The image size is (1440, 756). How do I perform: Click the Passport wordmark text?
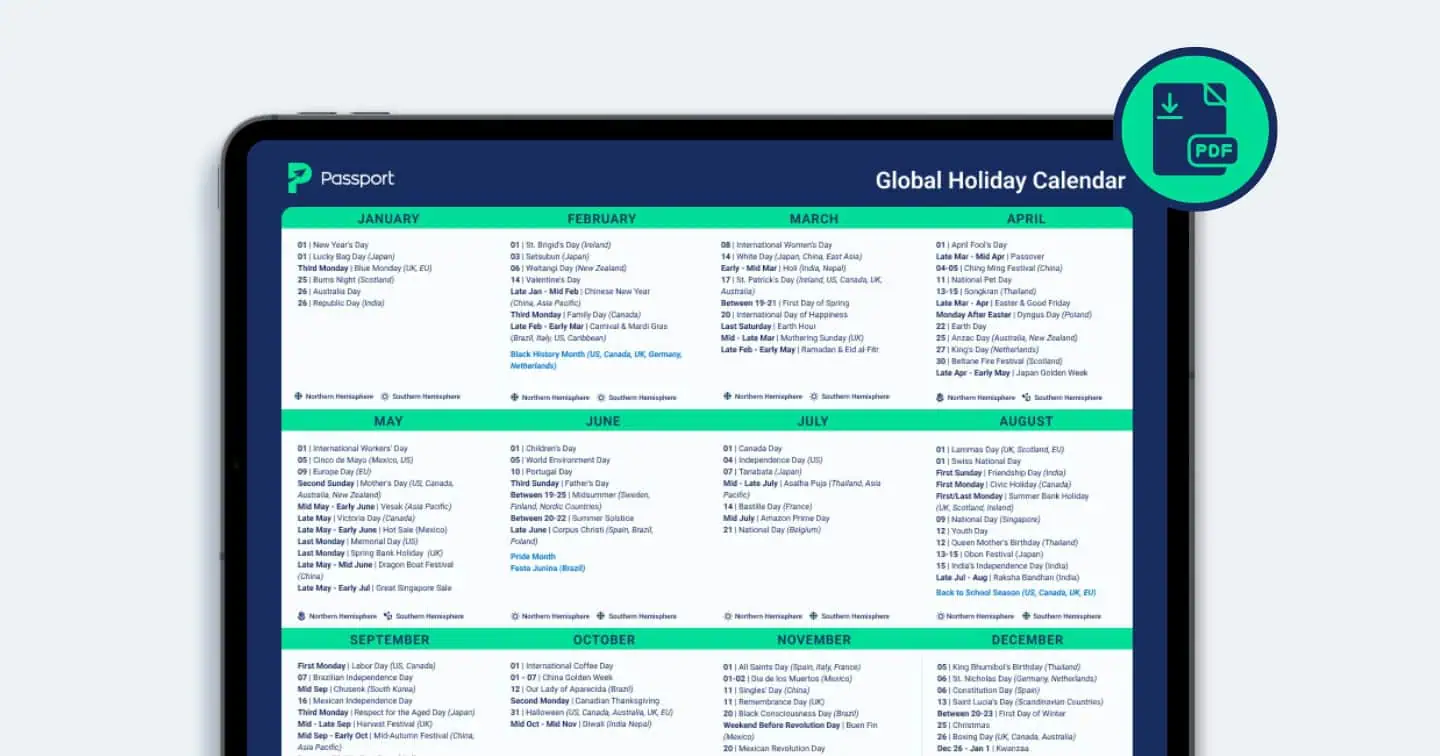pos(357,179)
